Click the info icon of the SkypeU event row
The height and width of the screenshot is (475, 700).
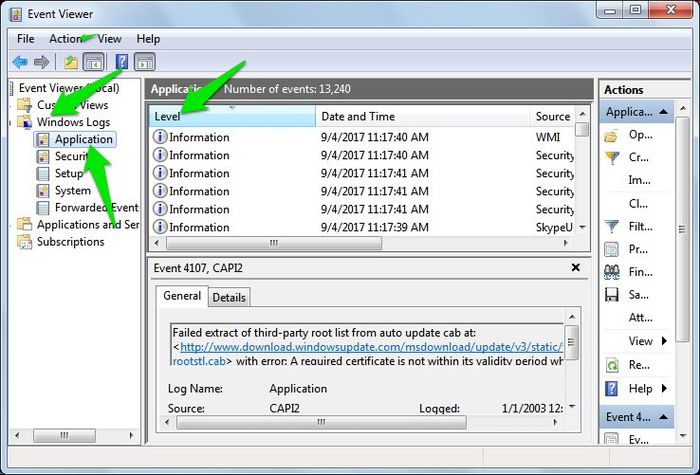[160, 227]
